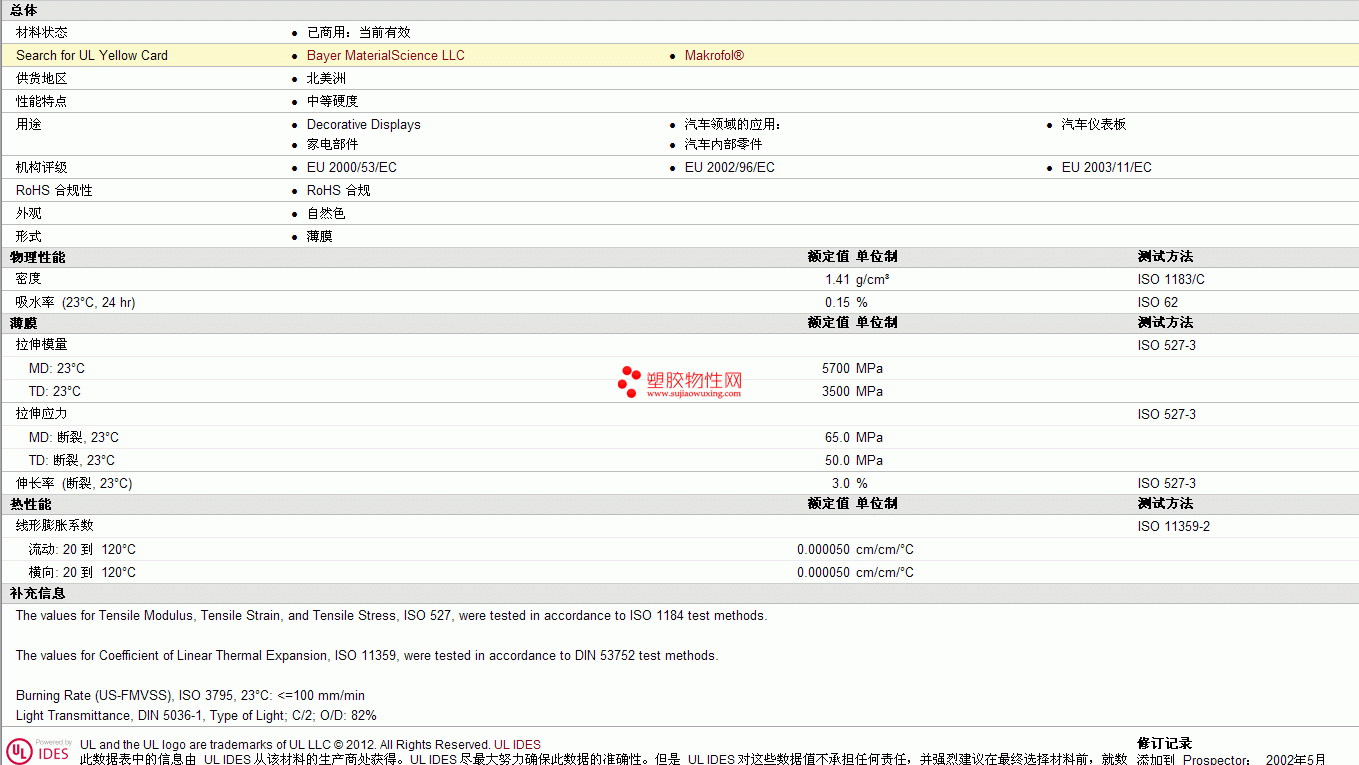Select 'Search for UL Yellow Card' label
Screen dimensions: 1359x765
pos(92,55)
